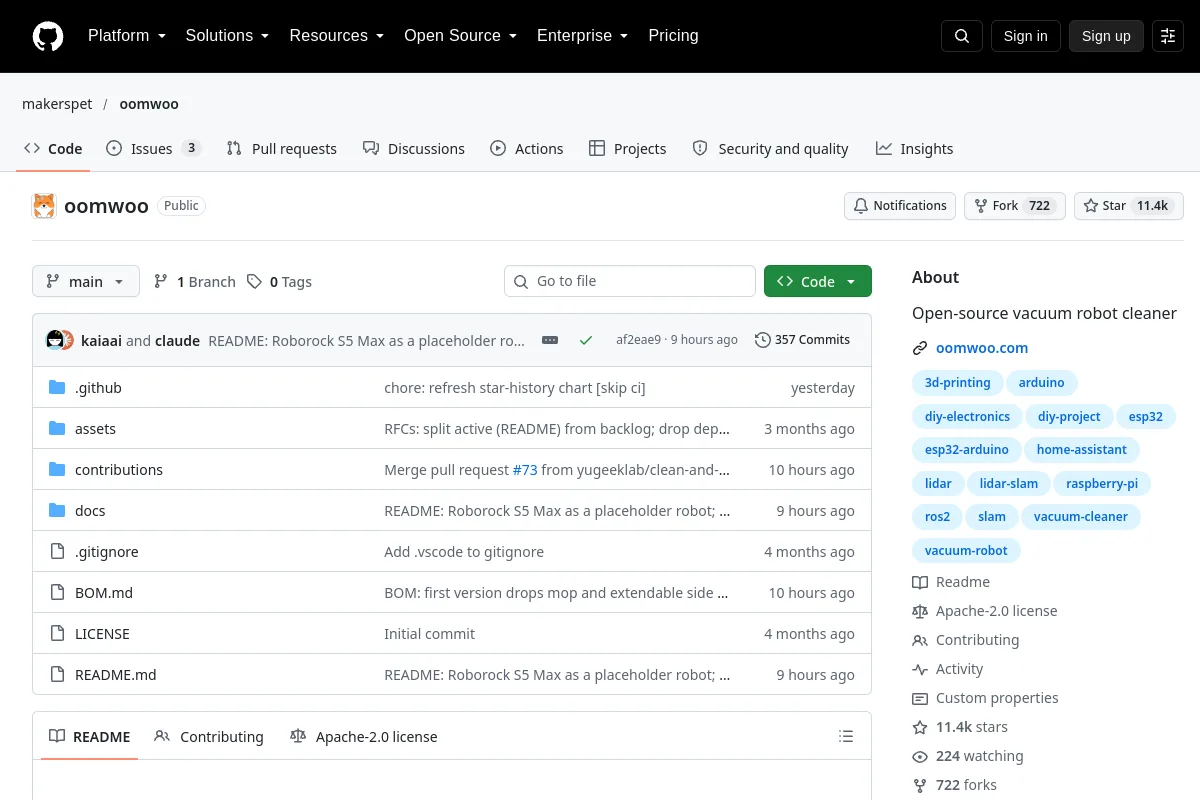The image size is (1200, 800).
Task: Open the appearance settings icon button
Action: (x=1168, y=36)
